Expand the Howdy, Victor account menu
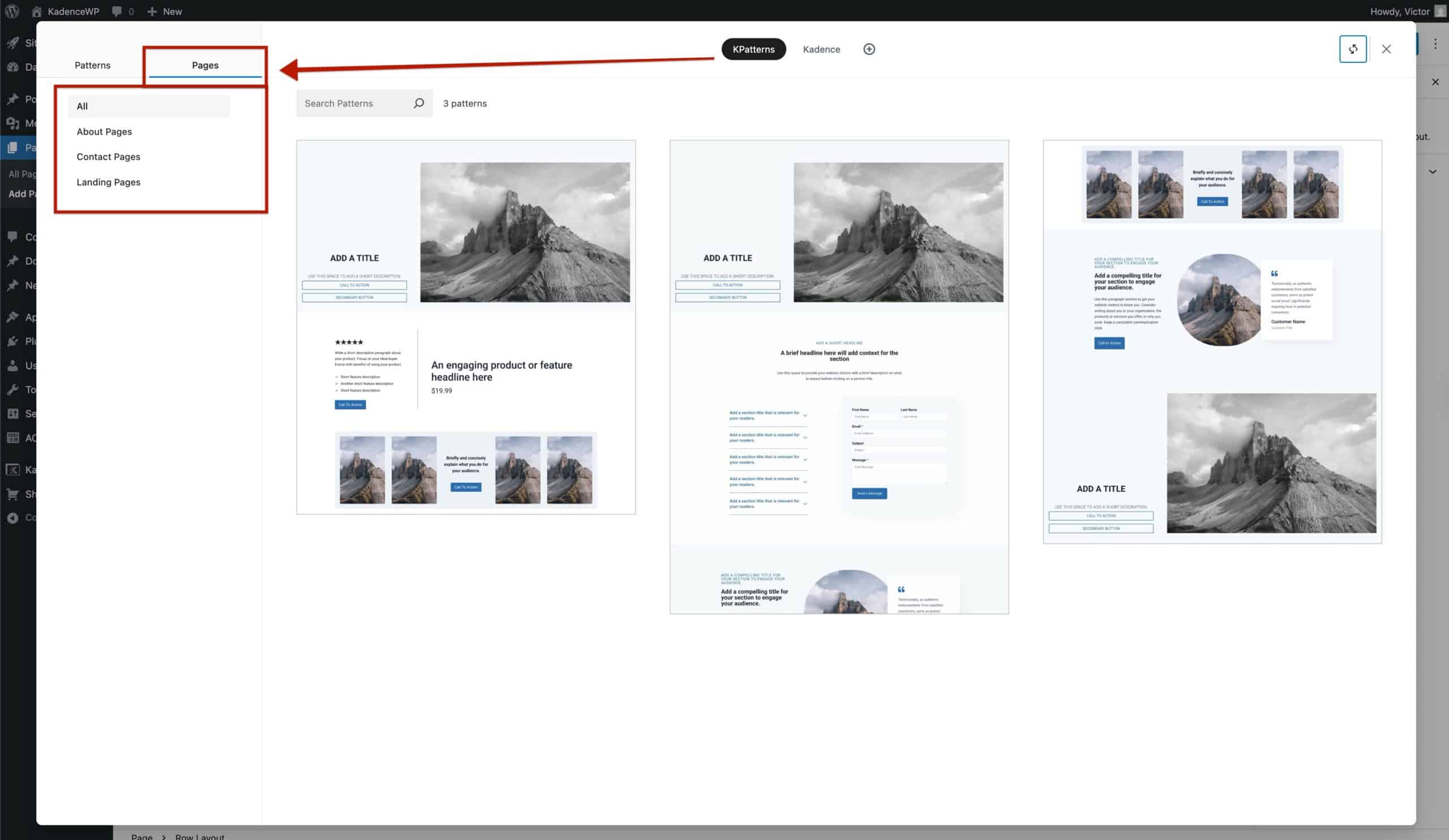The image size is (1449, 840). tap(1401, 11)
